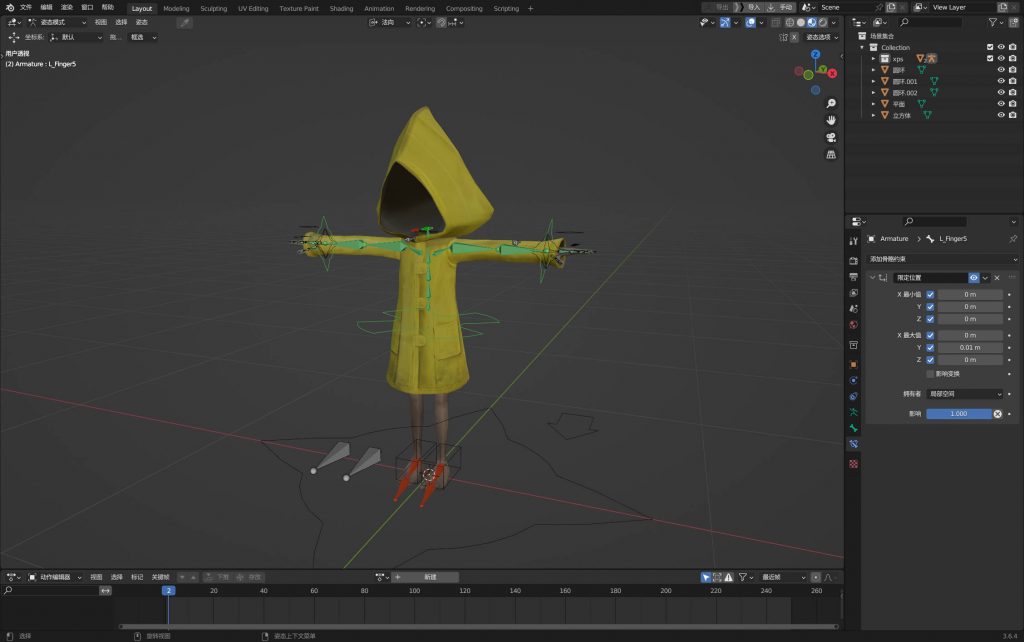Image resolution: width=1024 pixels, height=642 pixels.
Task: Open the Render properties tab icon
Action: [854, 261]
